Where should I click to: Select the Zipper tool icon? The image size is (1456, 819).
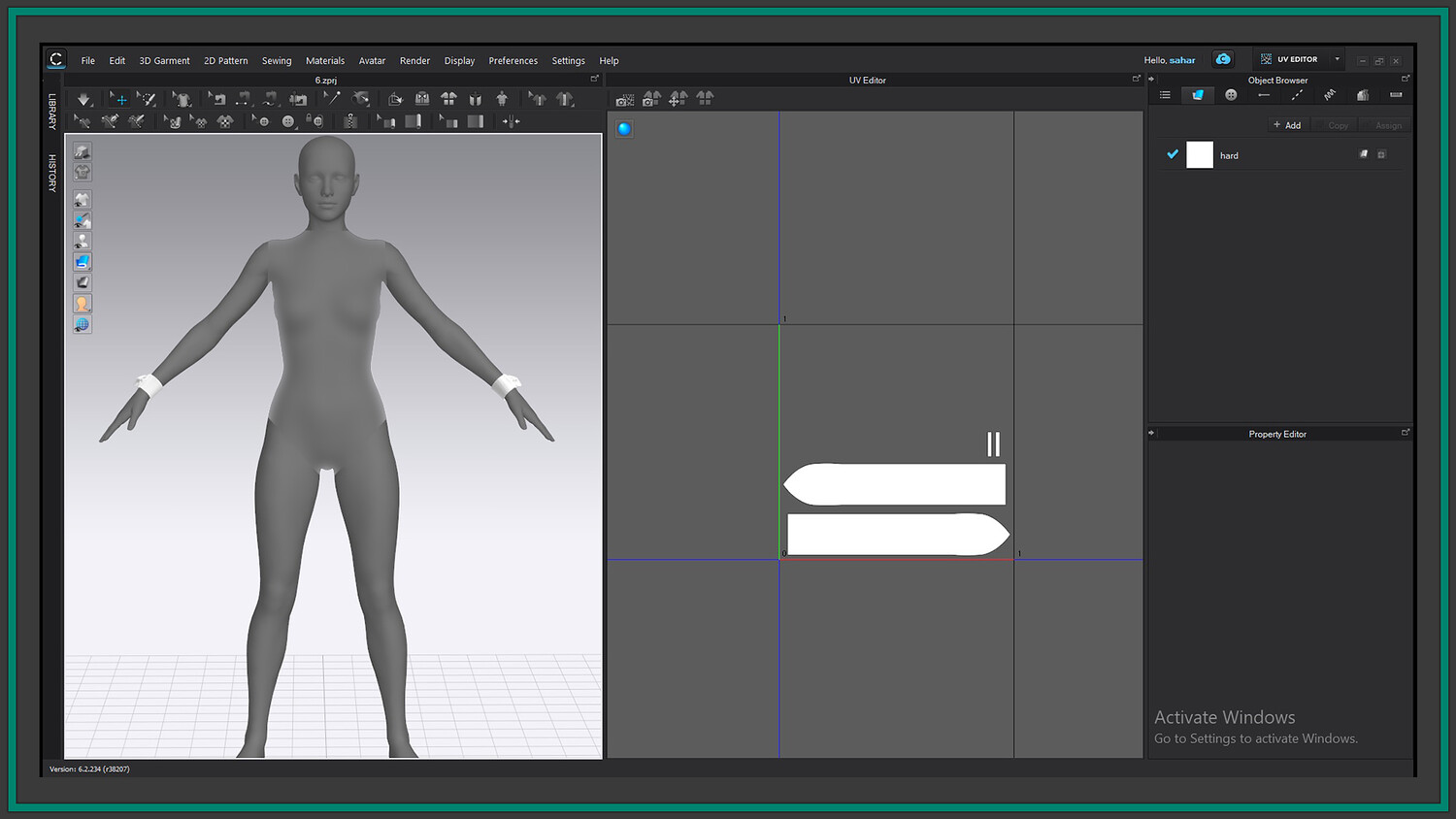coord(350,121)
